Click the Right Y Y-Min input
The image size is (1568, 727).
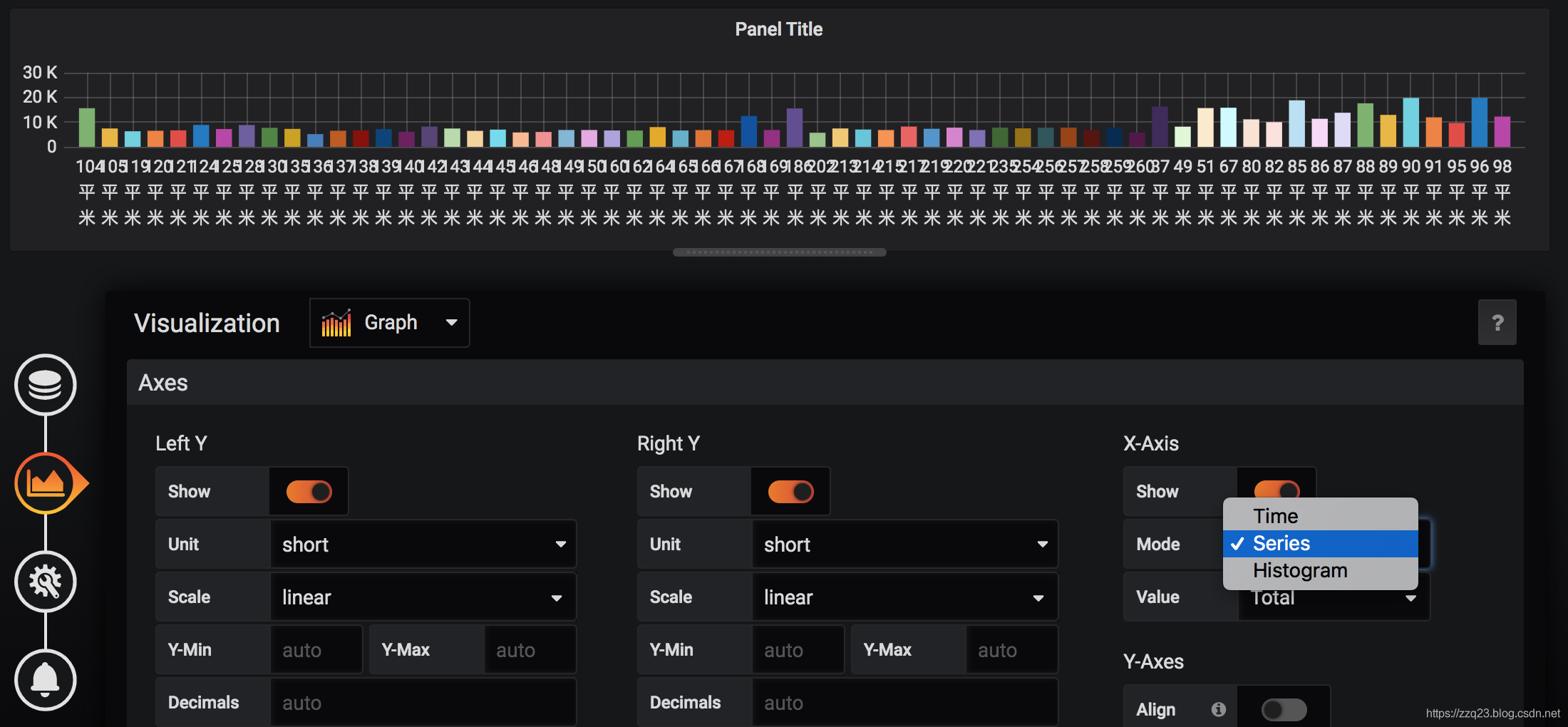tap(798, 650)
